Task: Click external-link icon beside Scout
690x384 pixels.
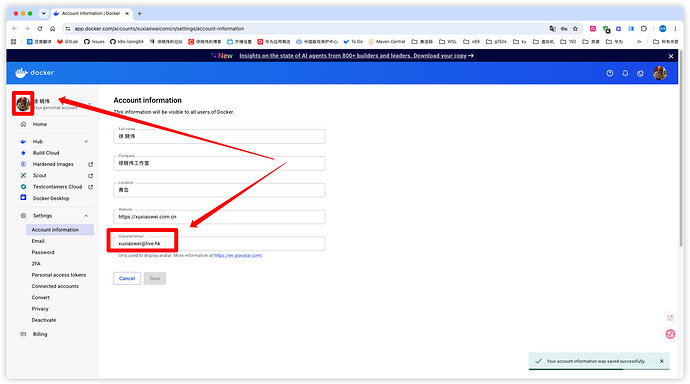Action: tap(91, 176)
